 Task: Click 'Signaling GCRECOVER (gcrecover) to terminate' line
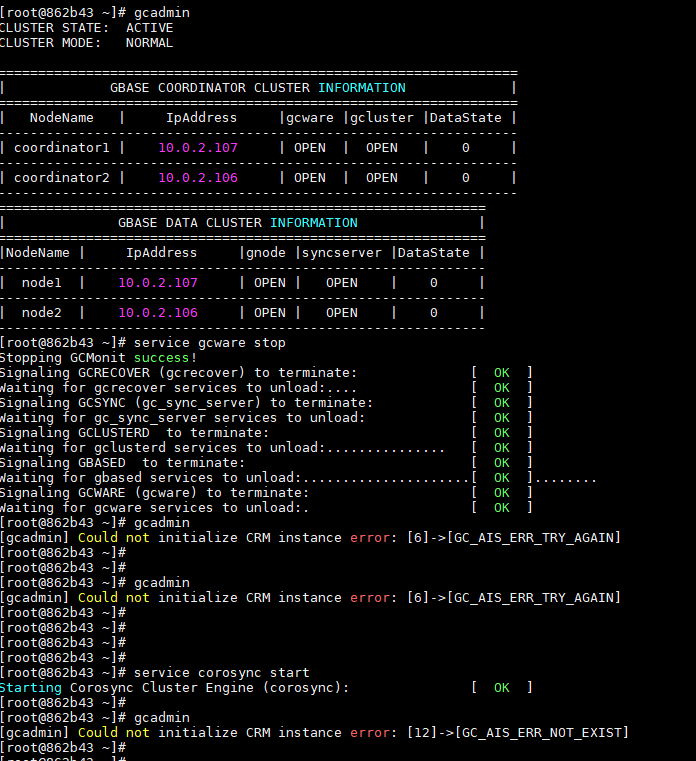179,373
